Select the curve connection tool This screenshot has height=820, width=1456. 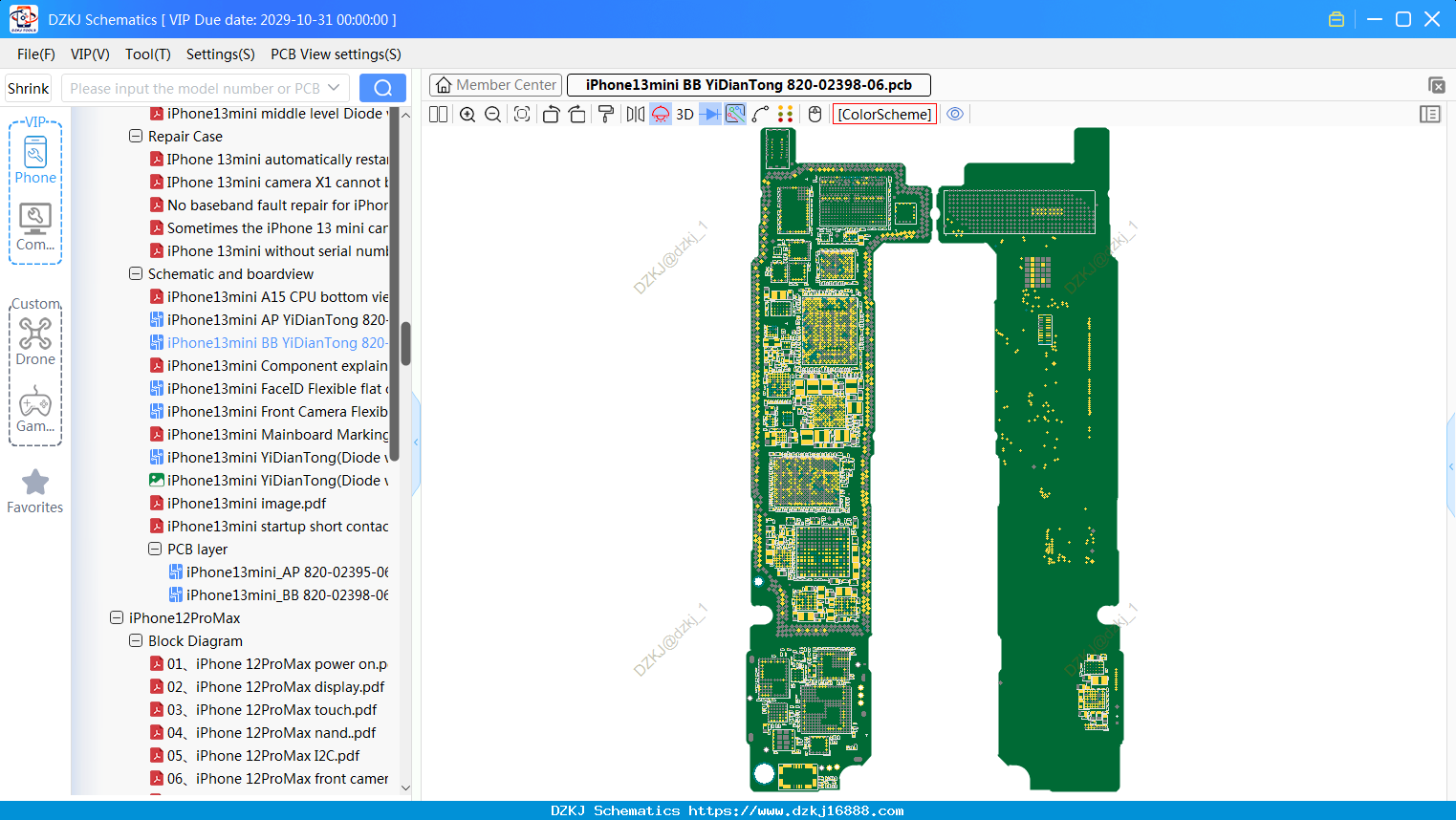(761, 114)
